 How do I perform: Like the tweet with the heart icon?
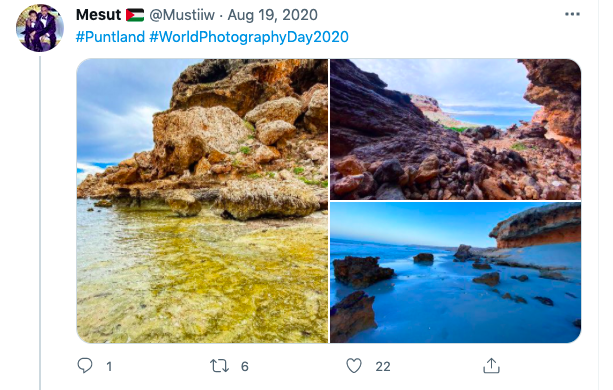point(354,366)
